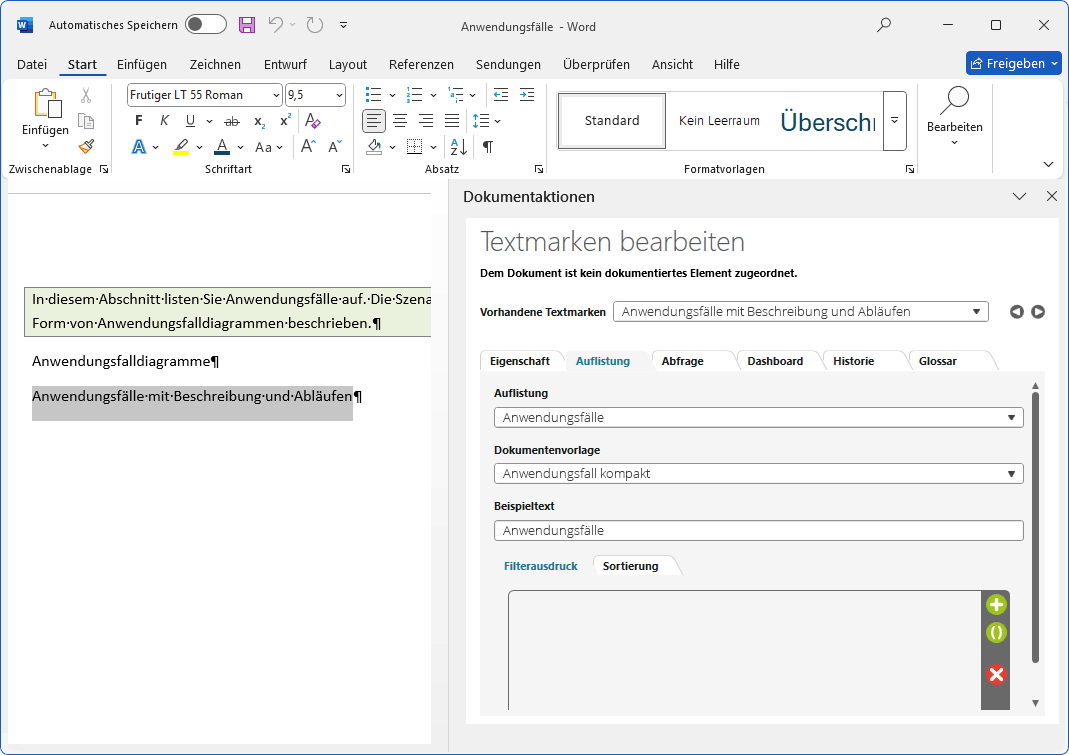Open the quick access toolbar customize arrow
This screenshot has height=755, width=1069.
click(x=344, y=25)
